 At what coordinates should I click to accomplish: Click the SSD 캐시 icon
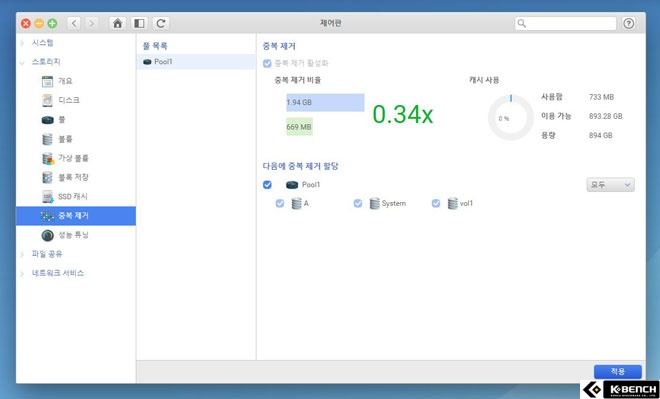tap(48, 197)
